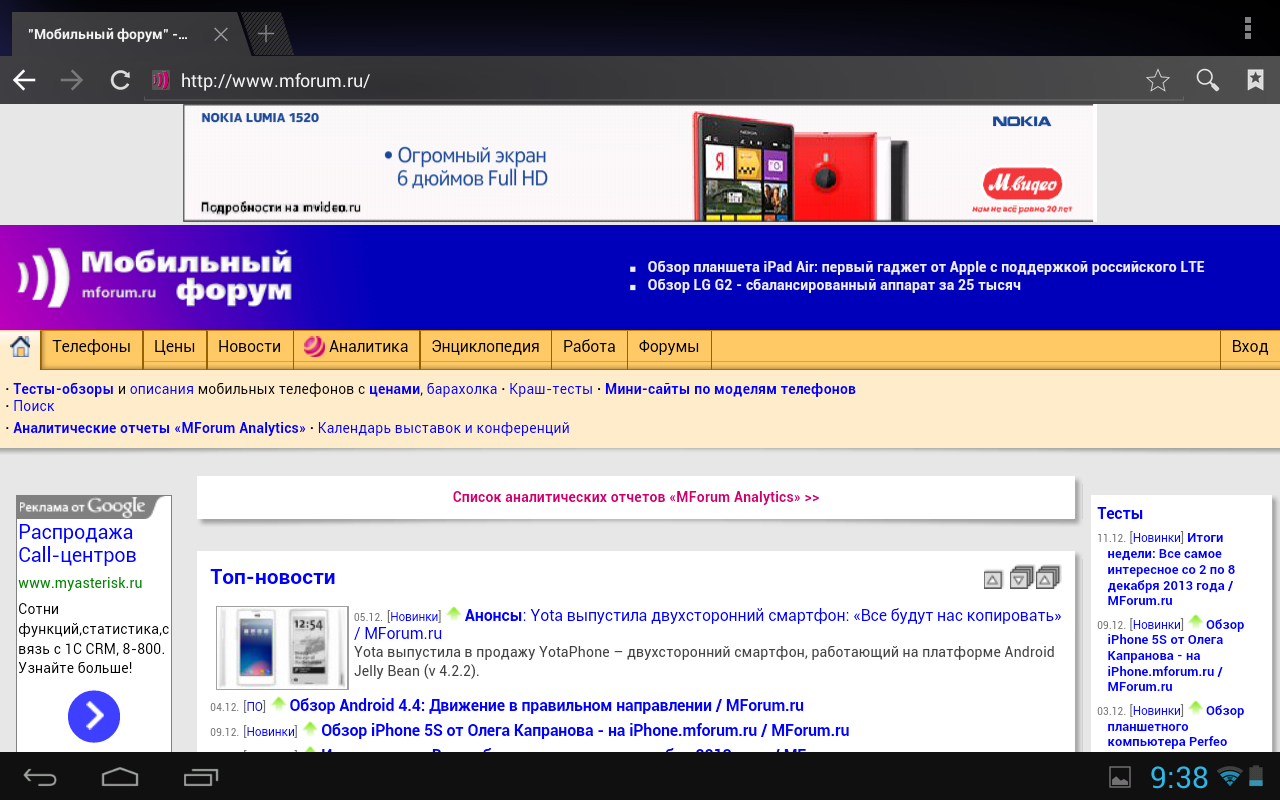Open the Краш-тесты link

pyautogui.click(x=551, y=389)
